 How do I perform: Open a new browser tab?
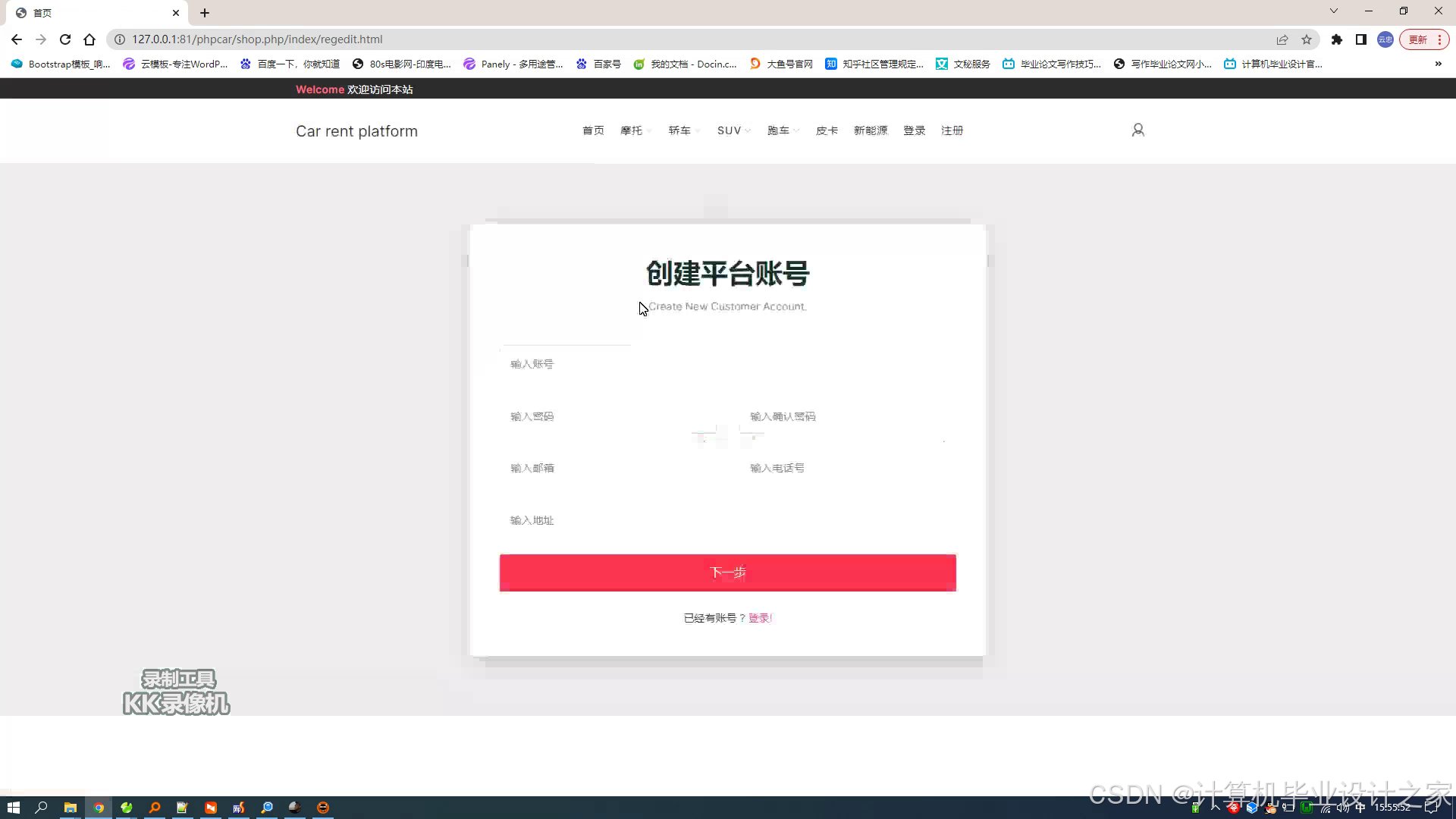point(205,13)
